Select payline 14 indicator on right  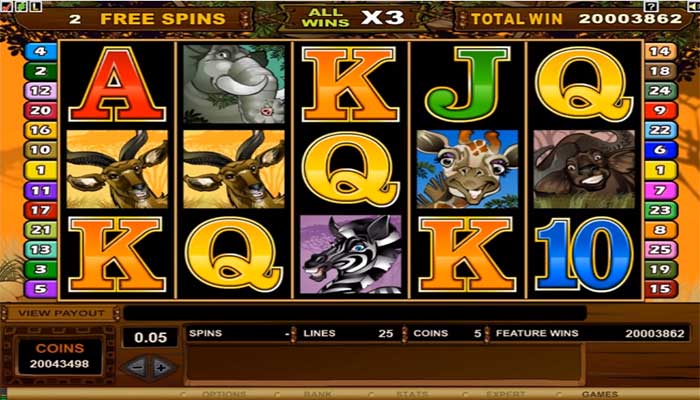click(x=660, y=51)
